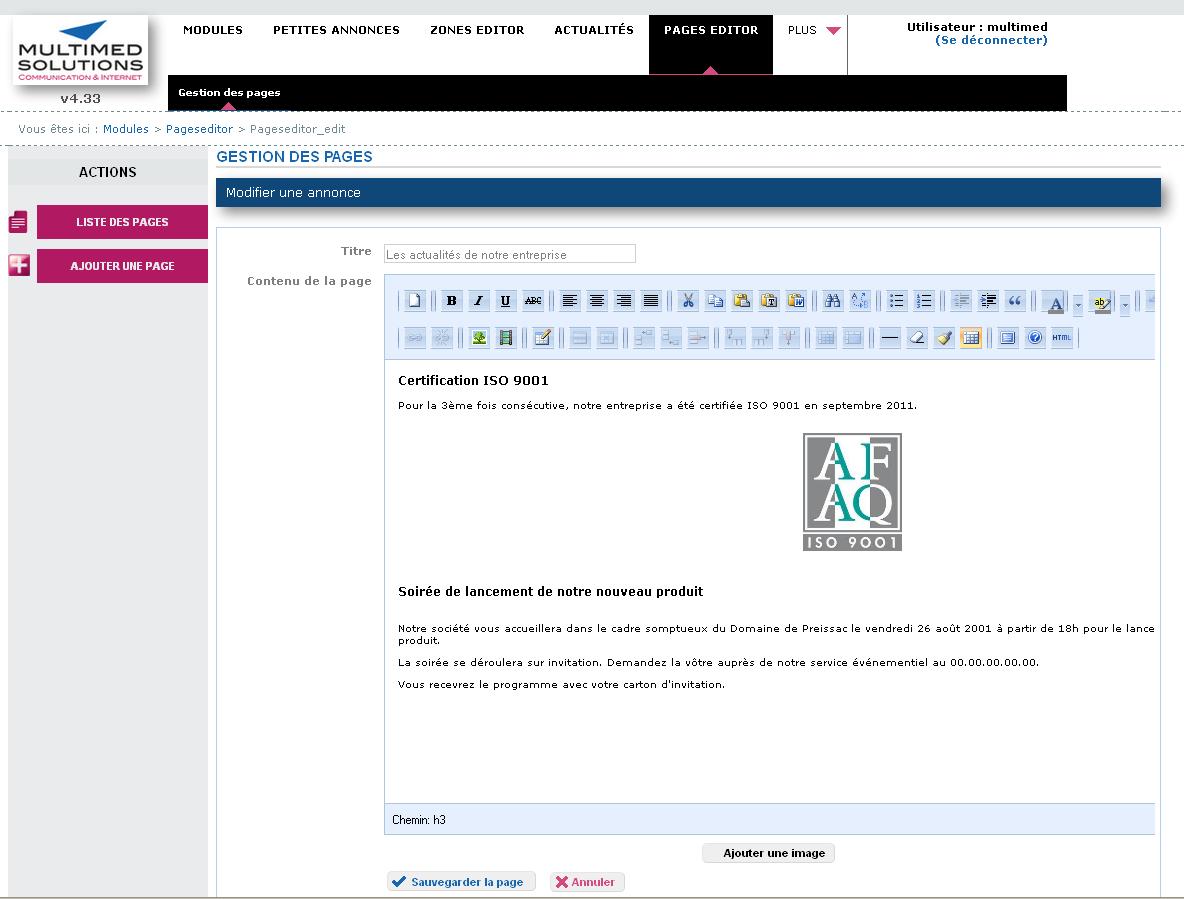Save with Sauvegarder la page button
Image resolution: width=1184 pixels, height=899 pixels.
coord(461,882)
